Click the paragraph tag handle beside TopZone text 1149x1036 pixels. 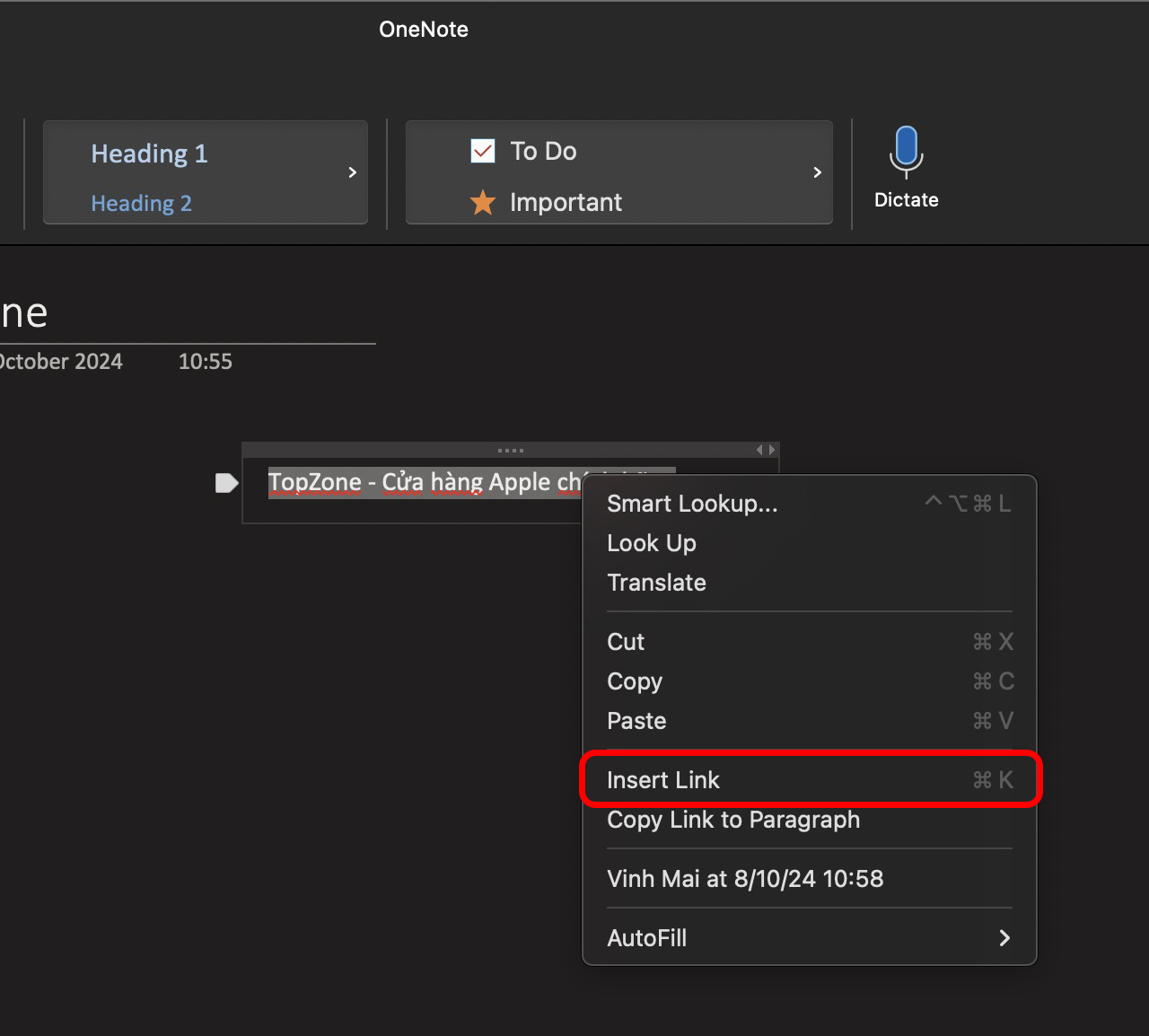coord(226,483)
